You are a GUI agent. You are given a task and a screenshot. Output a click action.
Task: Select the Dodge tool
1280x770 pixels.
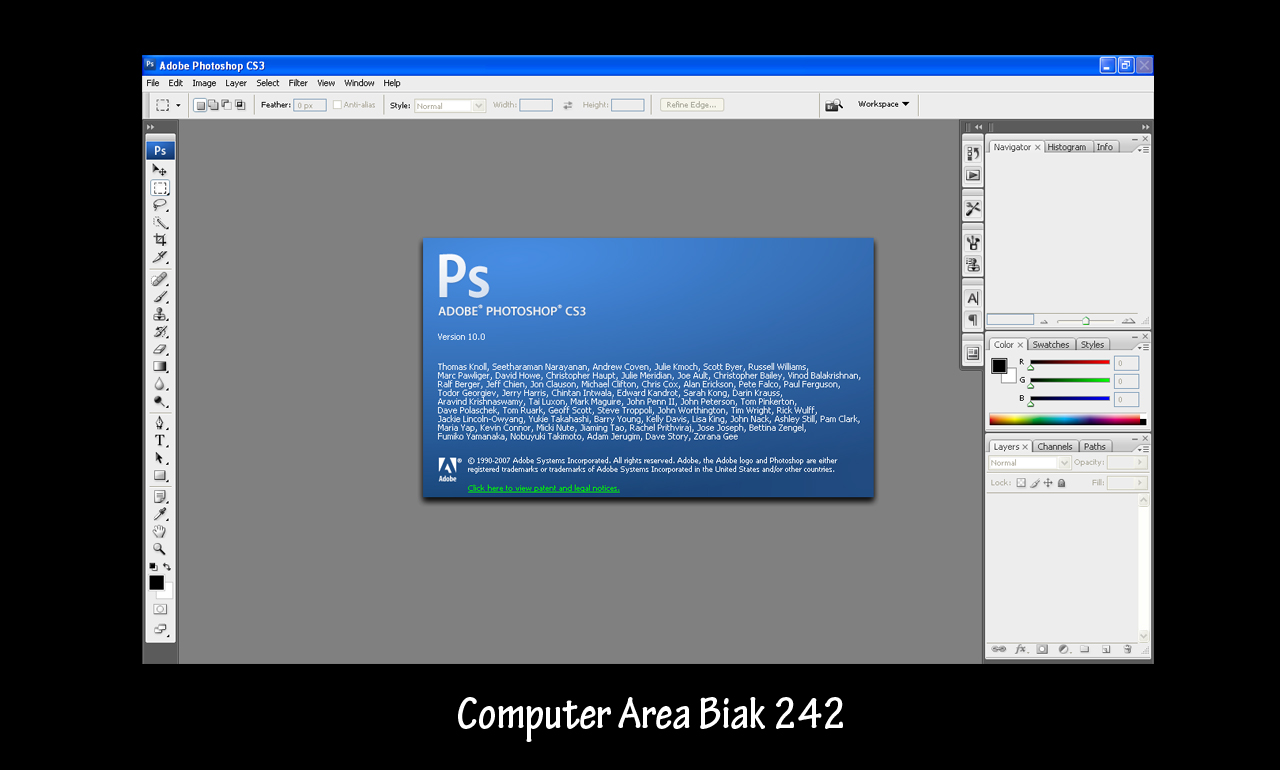pos(160,401)
